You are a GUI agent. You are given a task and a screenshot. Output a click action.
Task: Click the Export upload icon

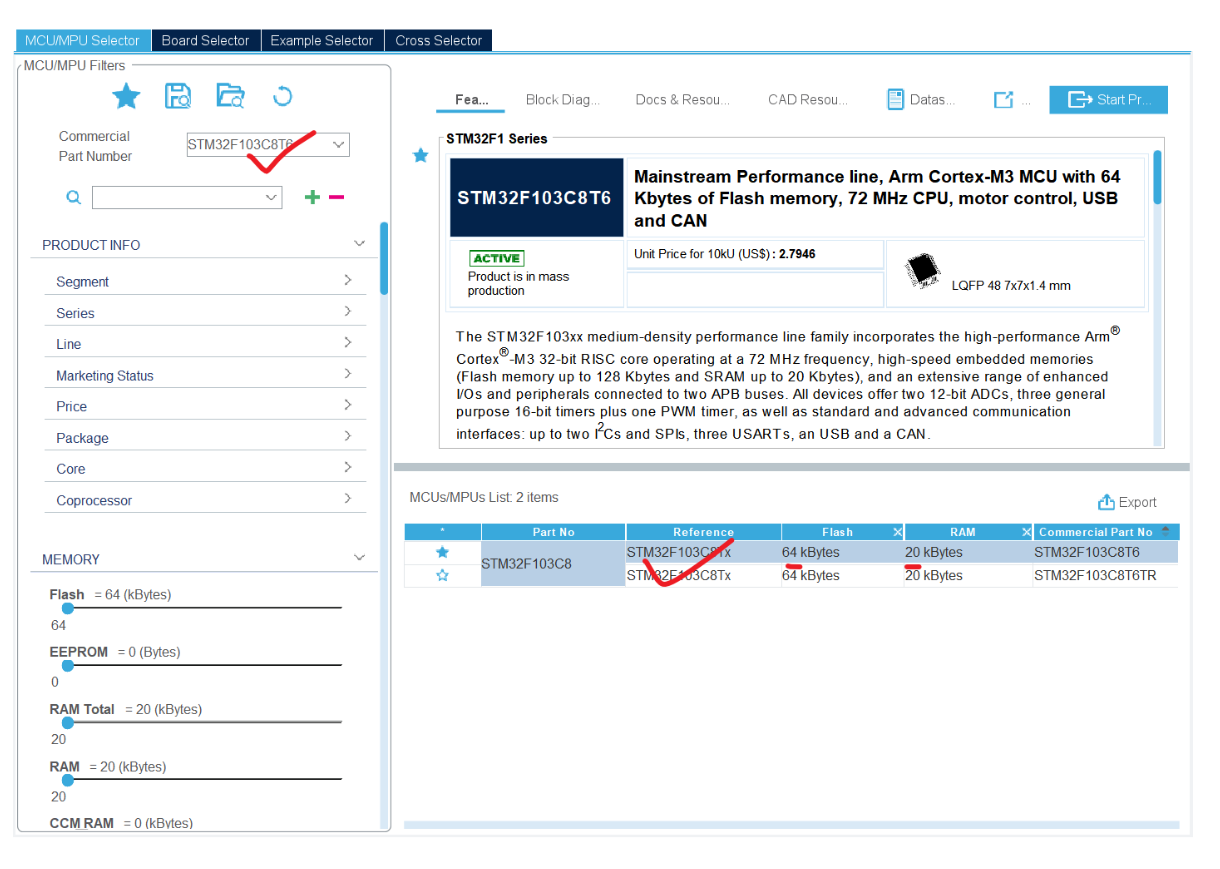point(1106,502)
